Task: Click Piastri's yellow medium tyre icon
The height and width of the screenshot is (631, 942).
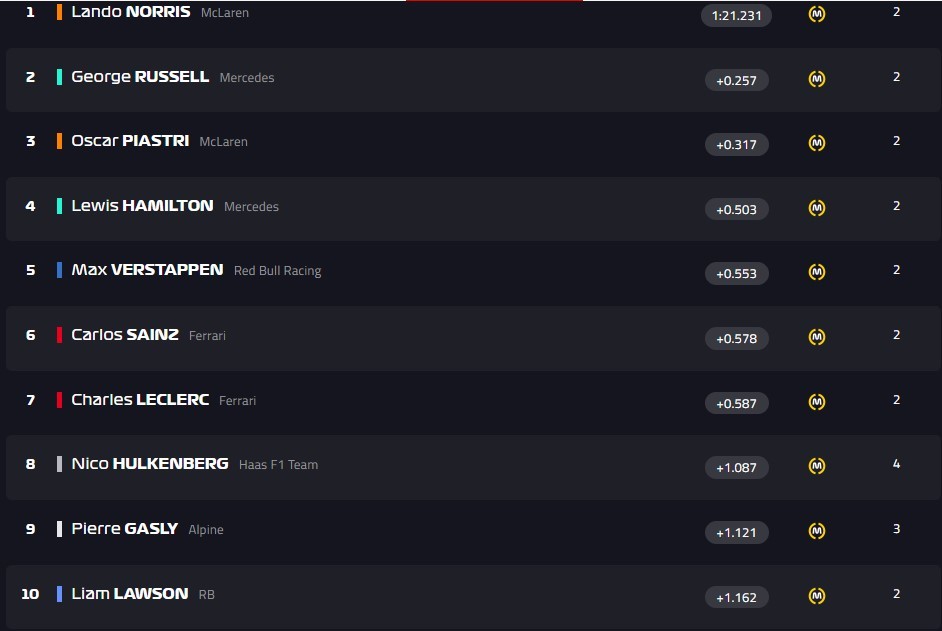Action: [817, 144]
